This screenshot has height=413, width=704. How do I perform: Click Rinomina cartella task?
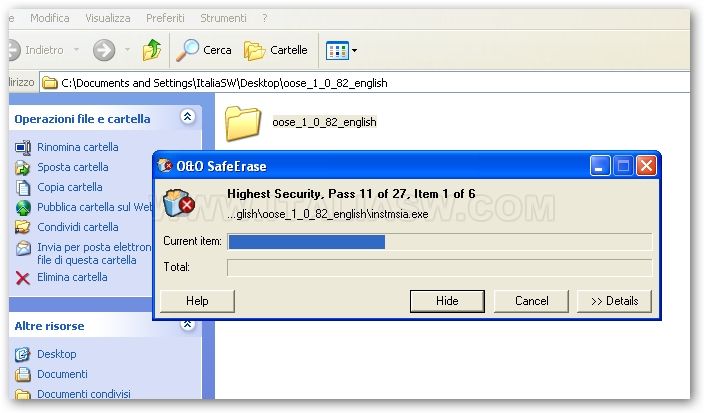pos(78,147)
